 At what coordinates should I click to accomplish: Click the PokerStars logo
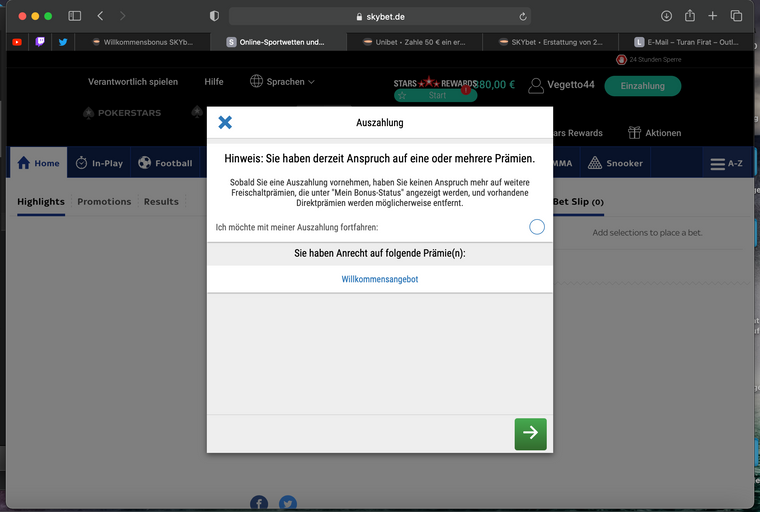coord(122,113)
